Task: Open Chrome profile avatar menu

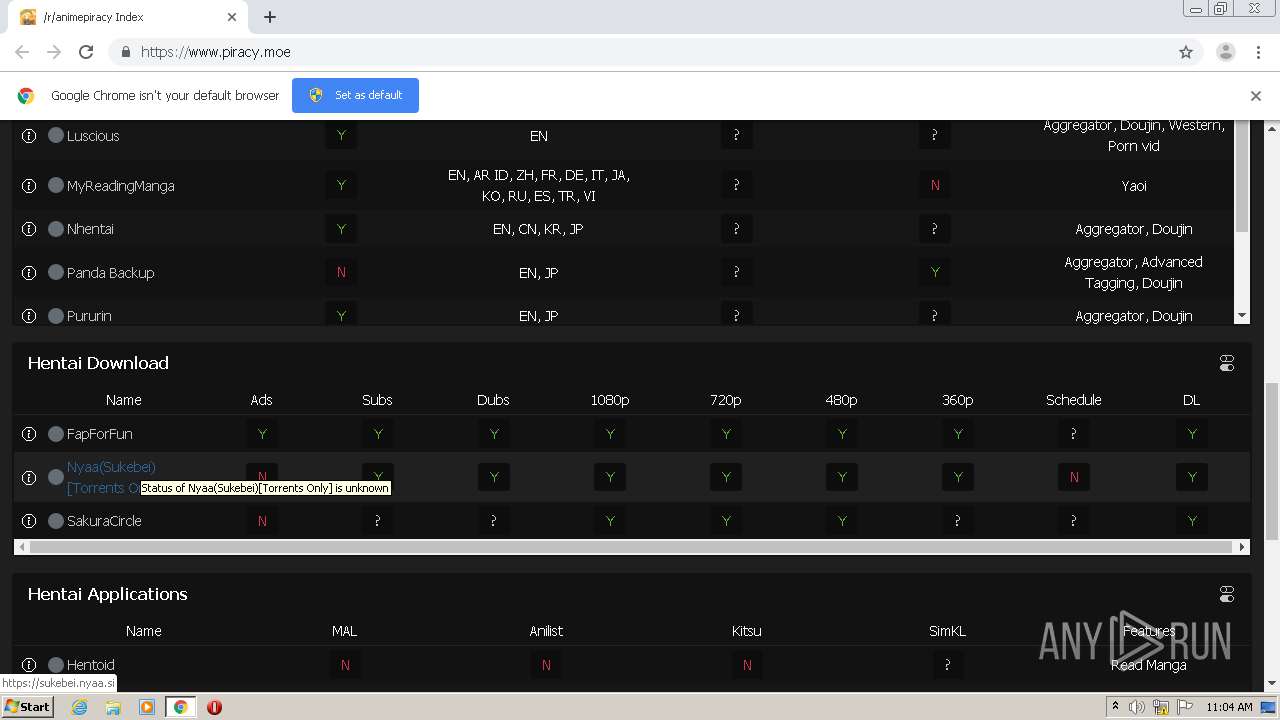Action: [1226, 52]
